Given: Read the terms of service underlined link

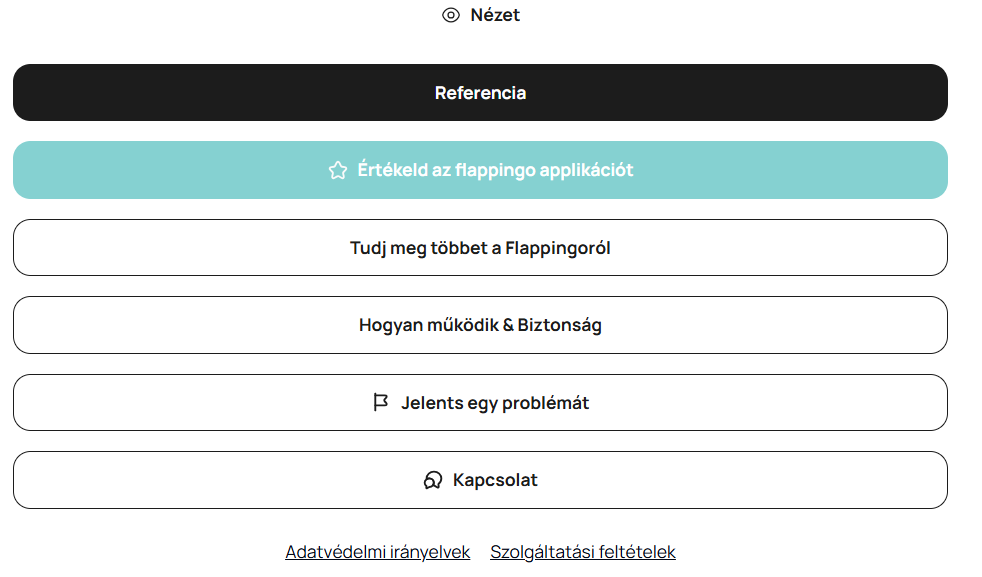Looking at the screenshot, I should [583, 552].
